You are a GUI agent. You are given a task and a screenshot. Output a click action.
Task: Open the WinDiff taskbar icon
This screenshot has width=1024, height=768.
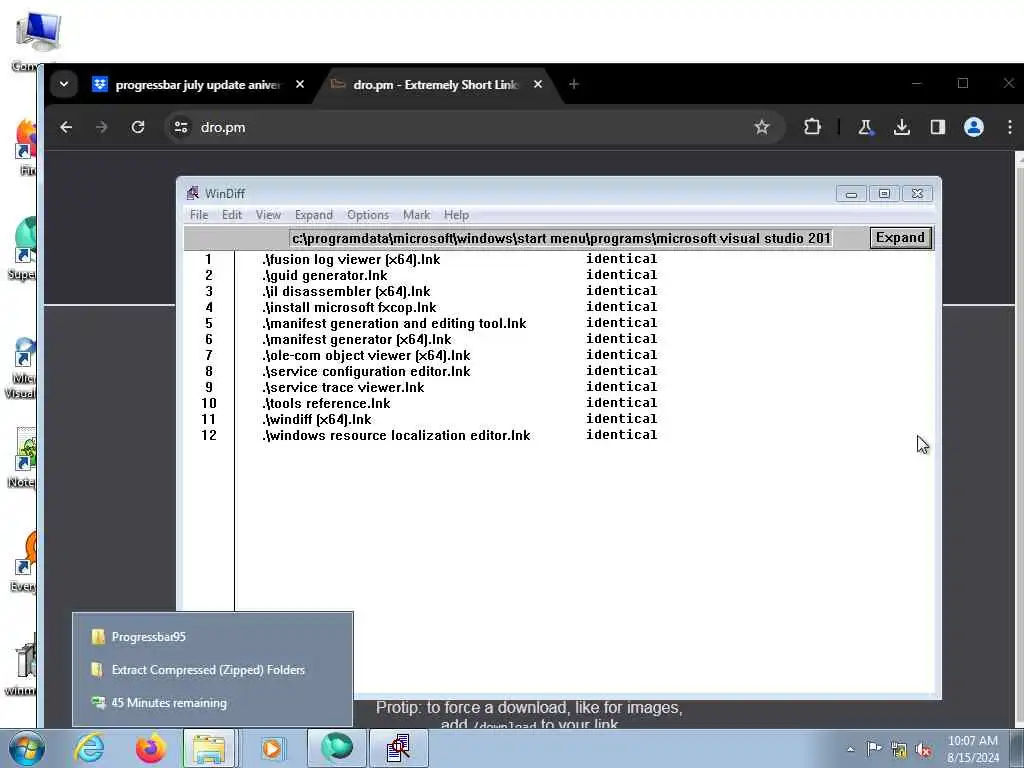point(398,748)
